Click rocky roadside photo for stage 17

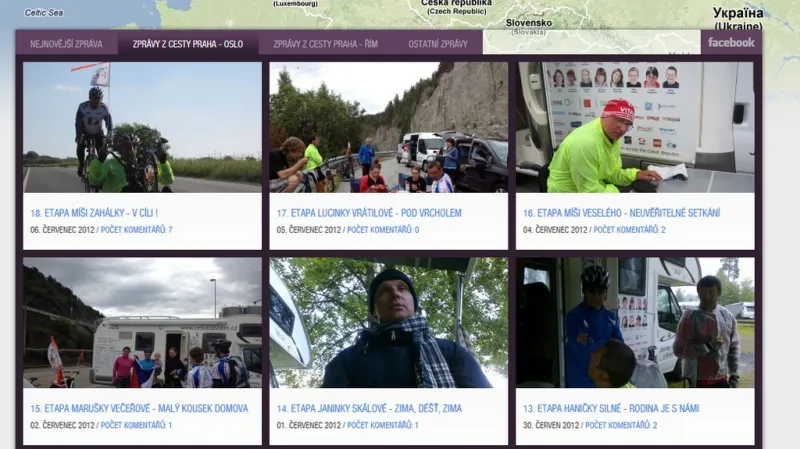point(388,127)
